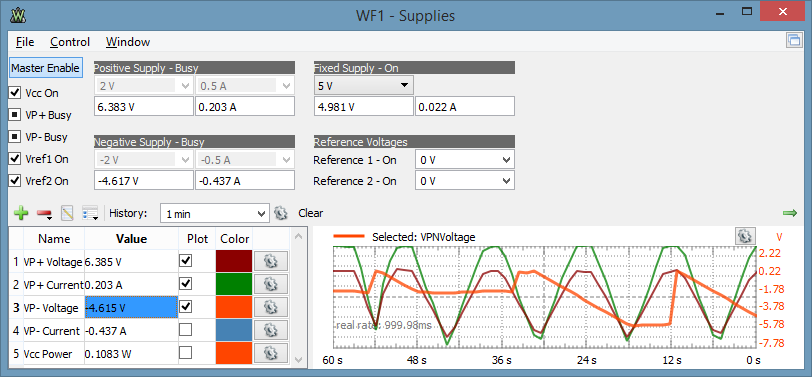Open the Window menu

tap(128, 42)
